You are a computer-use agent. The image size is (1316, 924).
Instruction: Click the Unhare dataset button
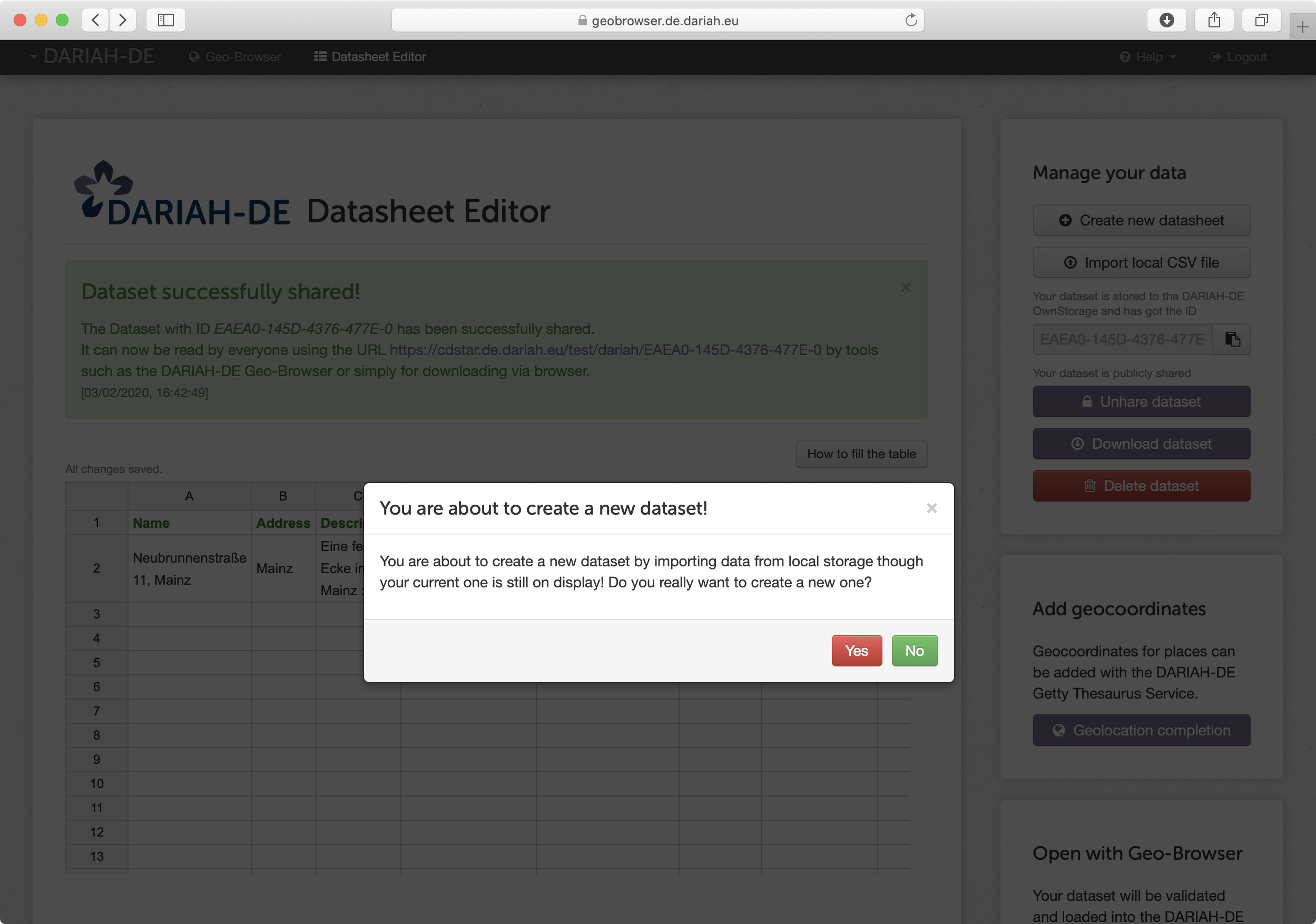tap(1141, 402)
